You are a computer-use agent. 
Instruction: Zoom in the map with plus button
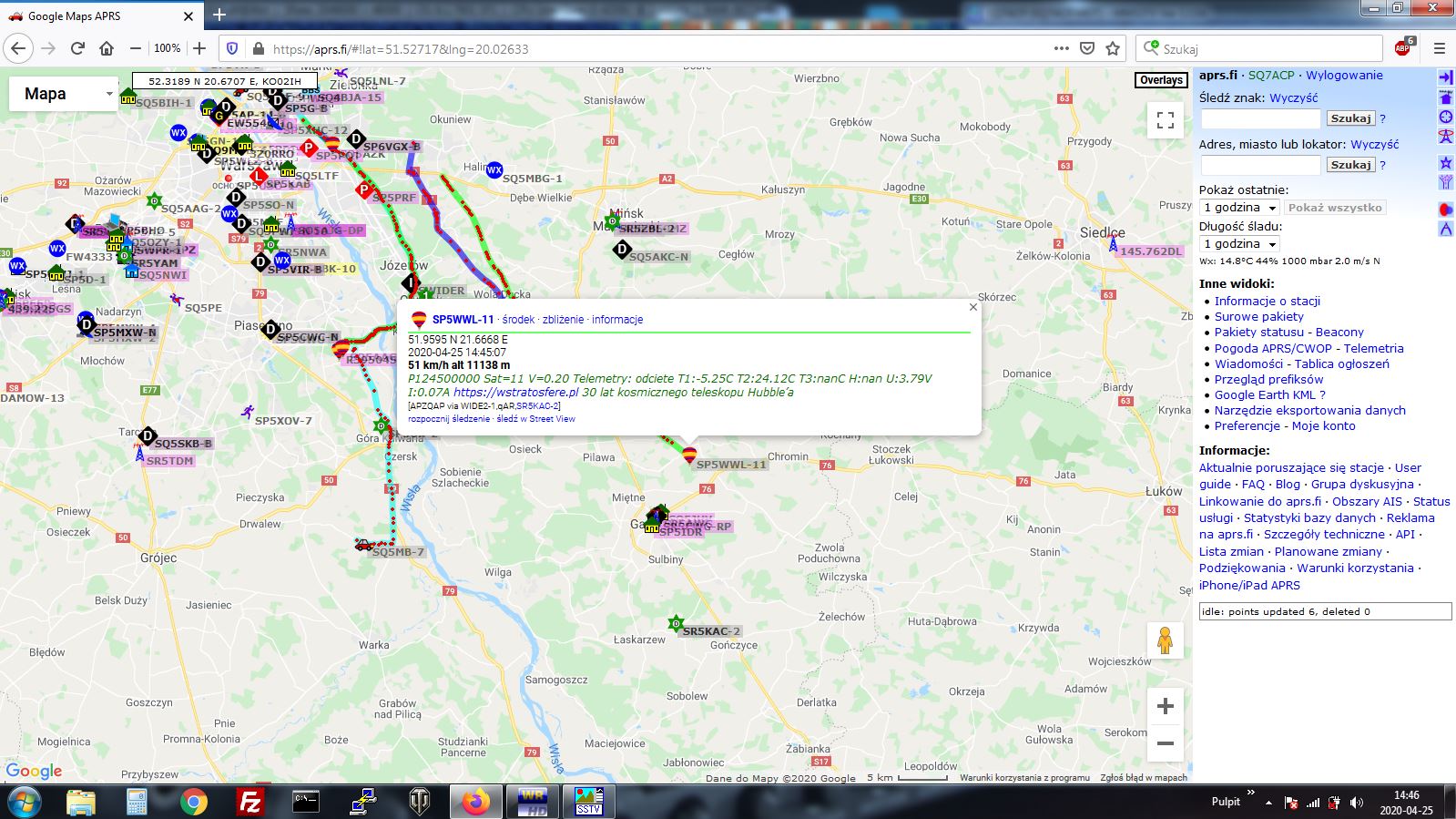click(1165, 706)
